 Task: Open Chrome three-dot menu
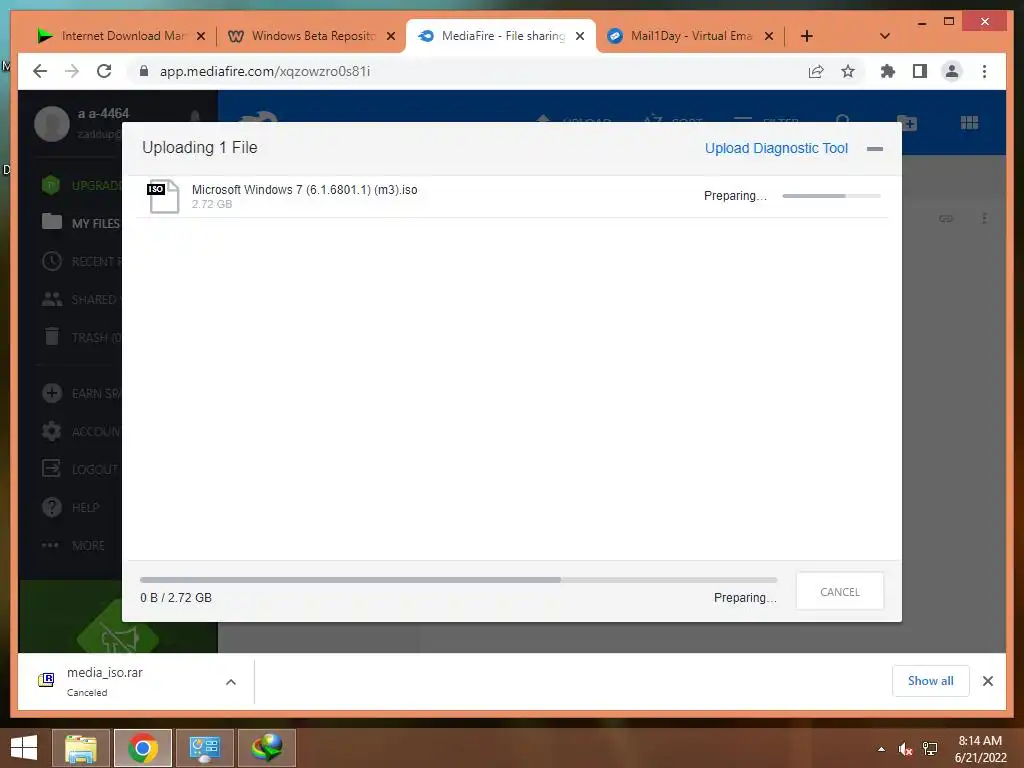pos(984,71)
